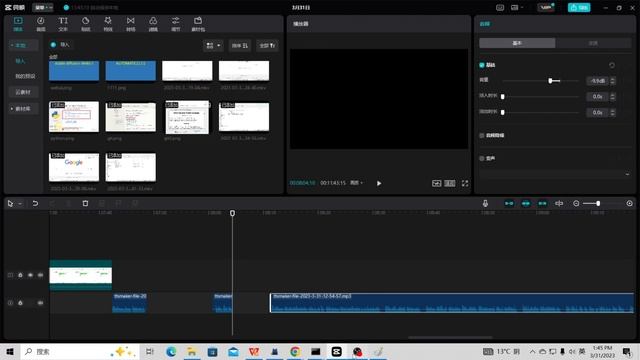The width and height of the screenshot is (640, 360).
Task: Reset the basic audio settings
Action: point(612,65)
